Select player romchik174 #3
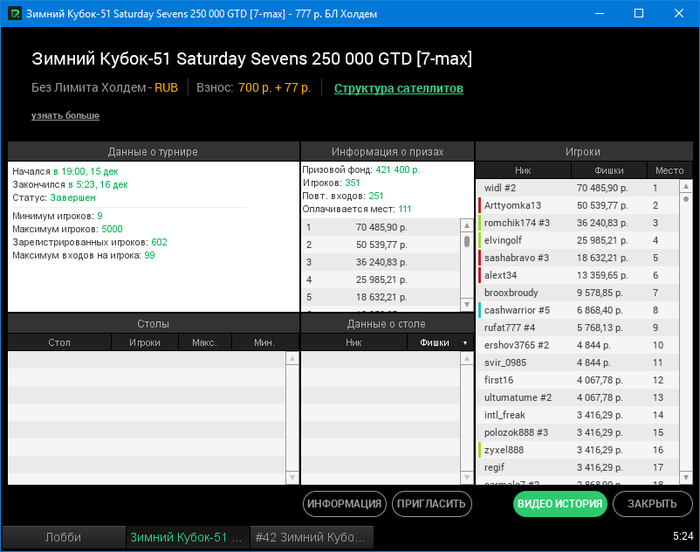This screenshot has width=700, height=552. click(x=578, y=223)
